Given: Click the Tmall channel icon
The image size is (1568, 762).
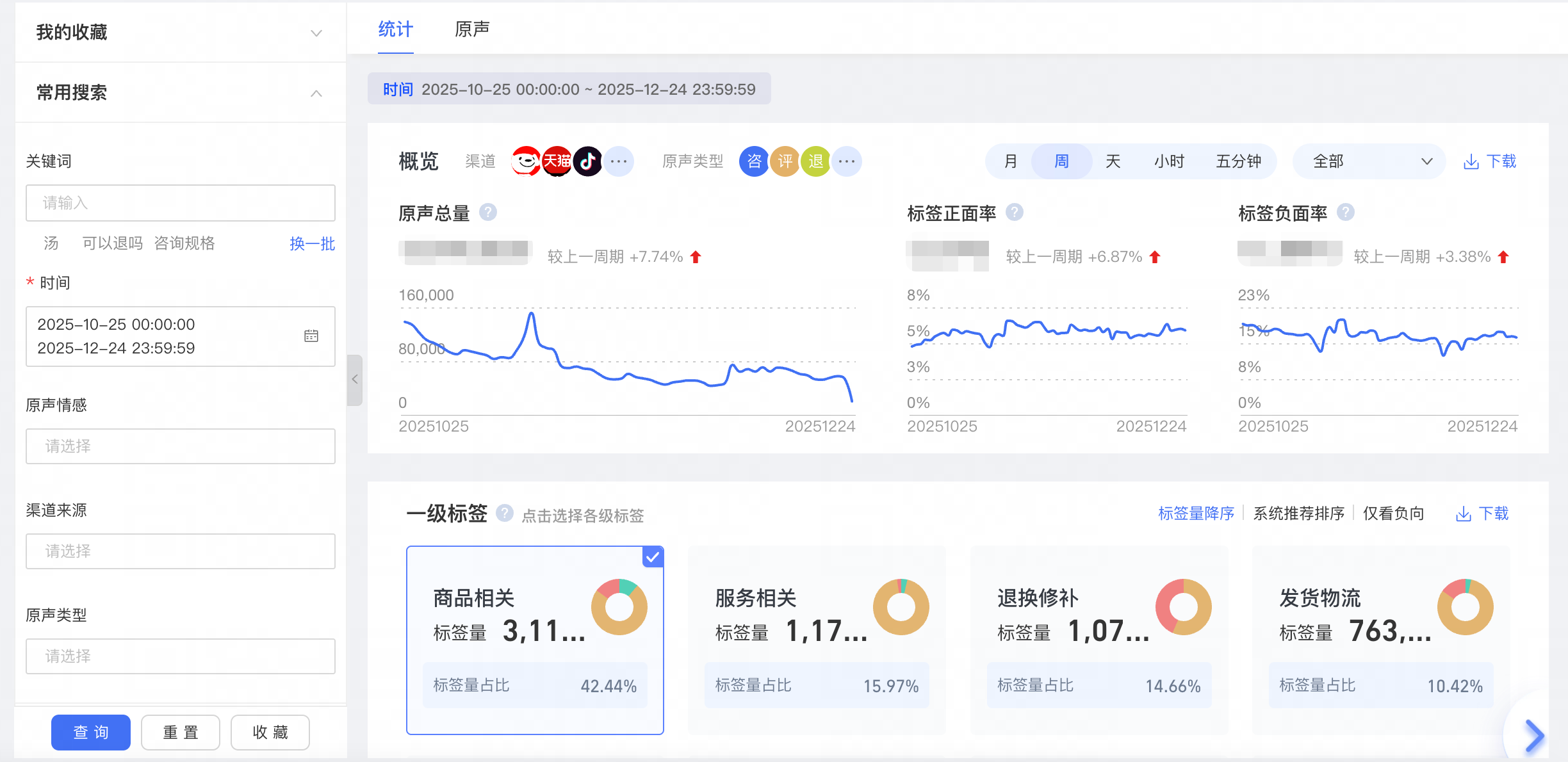Looking at the screenshot, I should (557, 161).
